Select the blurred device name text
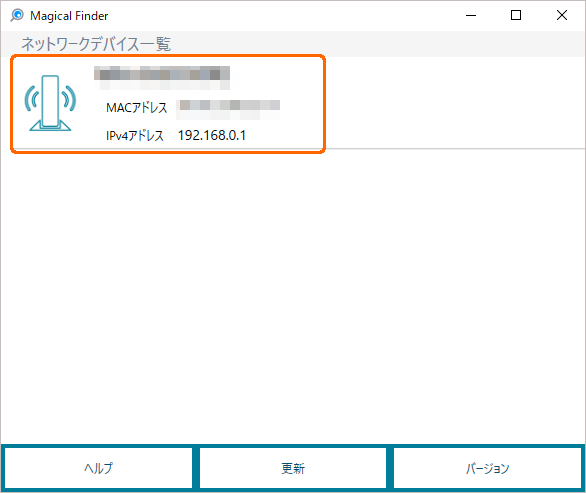This screenshot has width=586, height=493. (162, 77)
